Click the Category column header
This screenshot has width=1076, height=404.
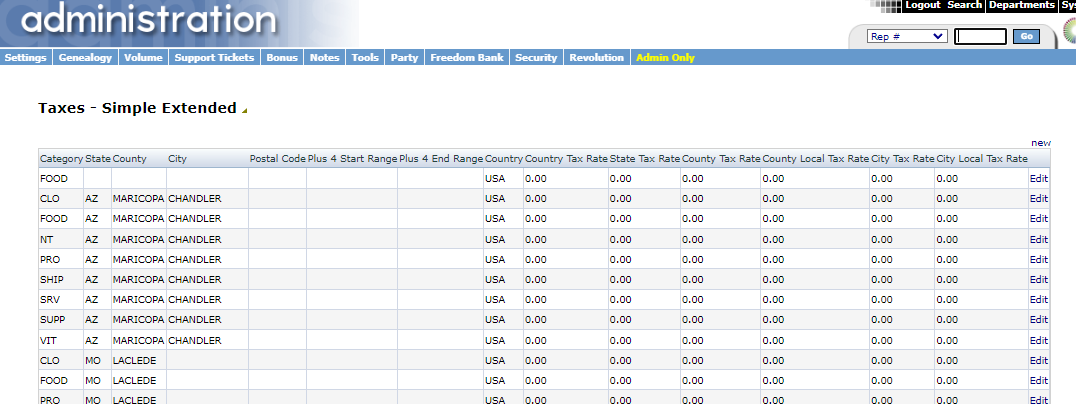point(61,158)
